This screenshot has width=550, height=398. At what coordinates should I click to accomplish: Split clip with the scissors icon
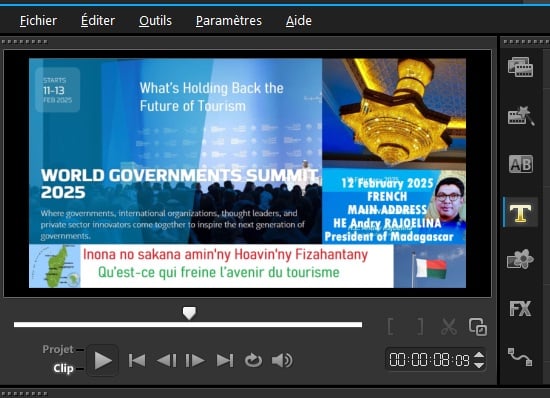(449, 326)
